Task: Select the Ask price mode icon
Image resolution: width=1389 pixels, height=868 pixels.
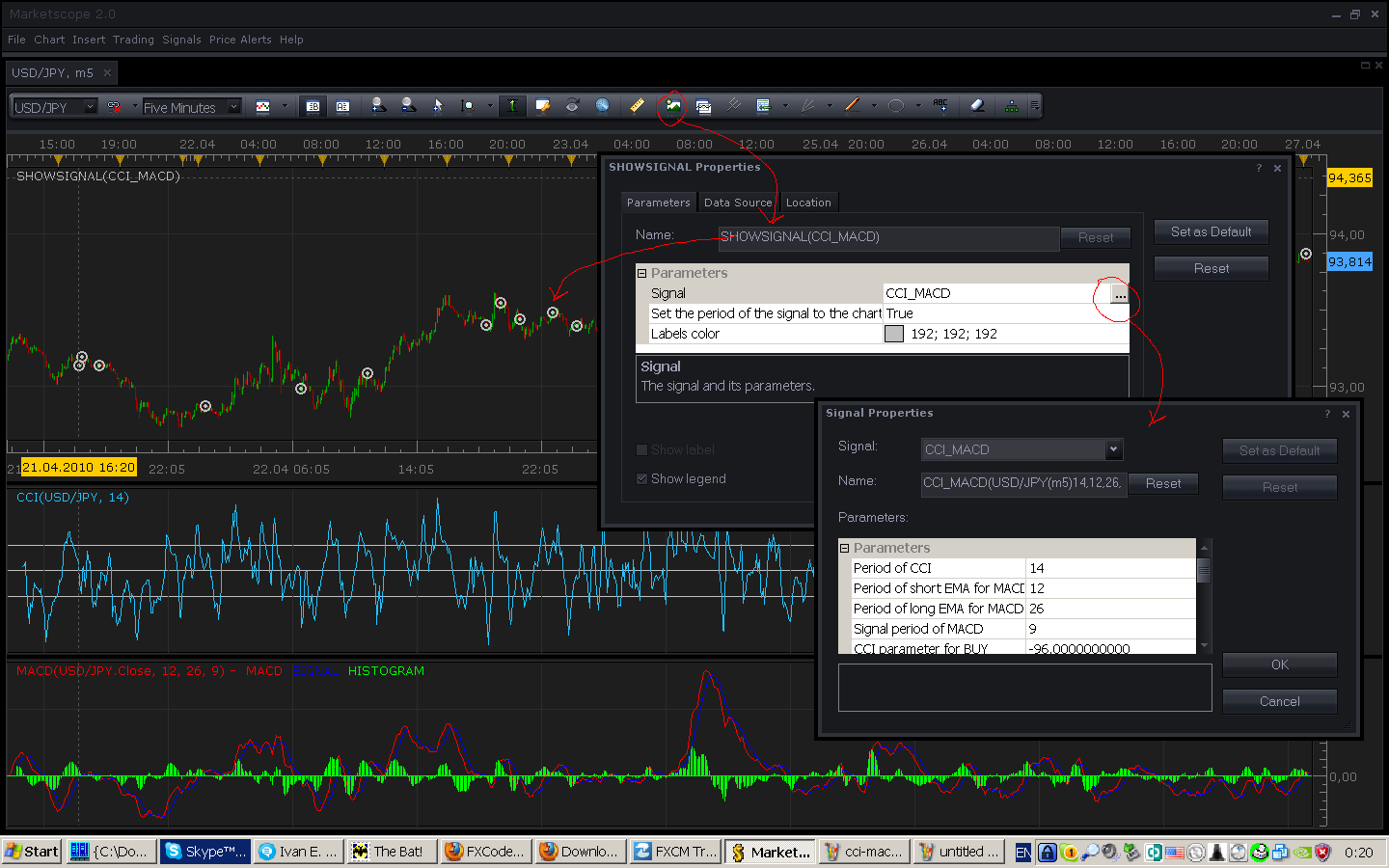Action: [x=342, y=106]
